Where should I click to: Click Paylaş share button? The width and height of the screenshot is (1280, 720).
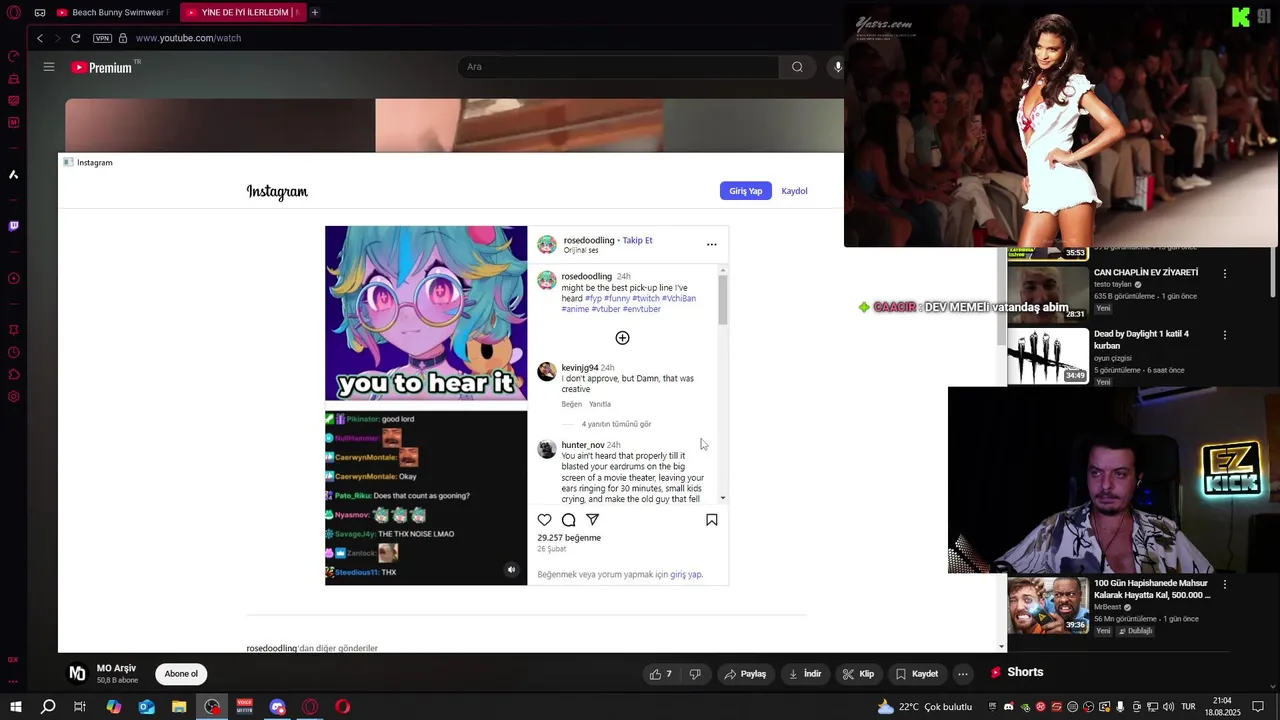746,674
